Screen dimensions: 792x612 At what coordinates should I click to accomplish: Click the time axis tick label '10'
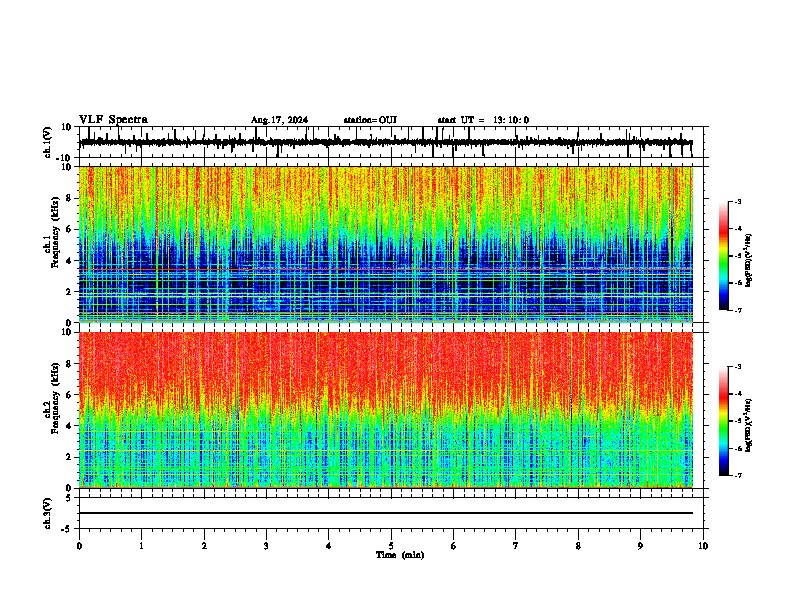click(703, 546)
